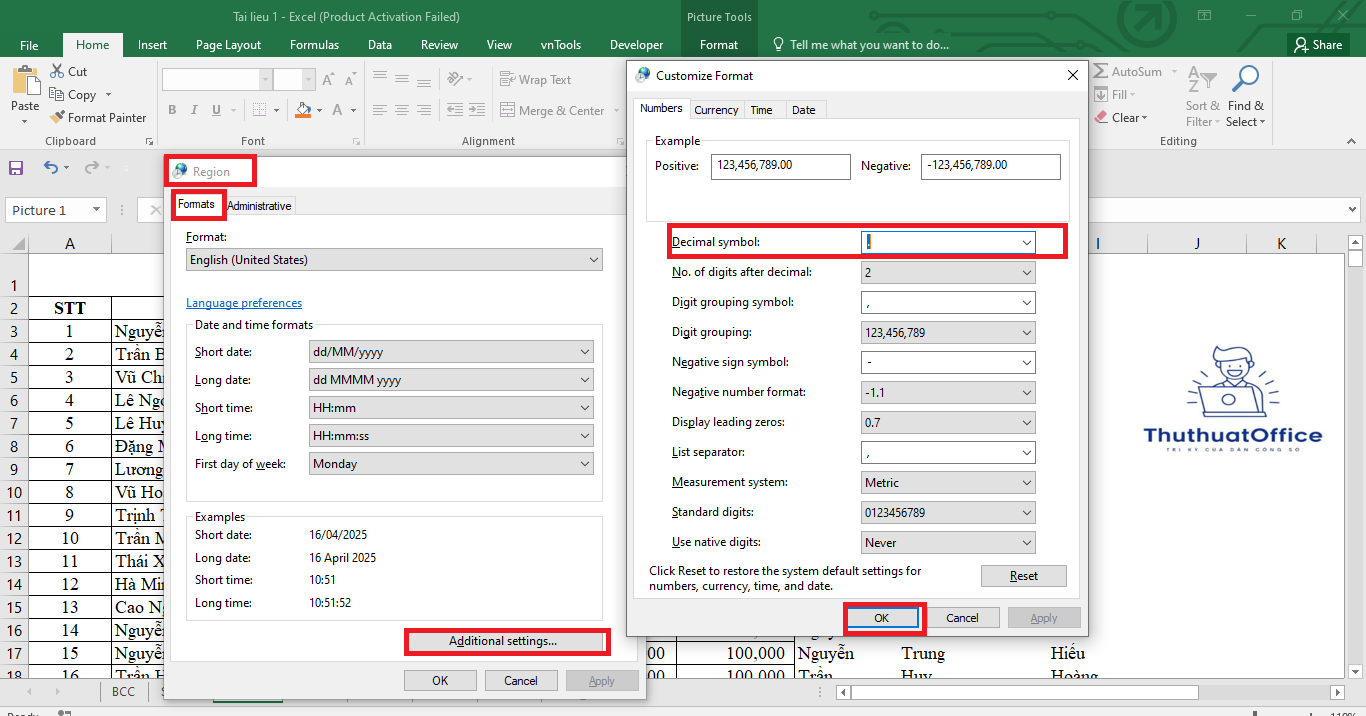Click the Additional settings button
1366x716 pixels.
pyautogui.click(x=503, y=641)
